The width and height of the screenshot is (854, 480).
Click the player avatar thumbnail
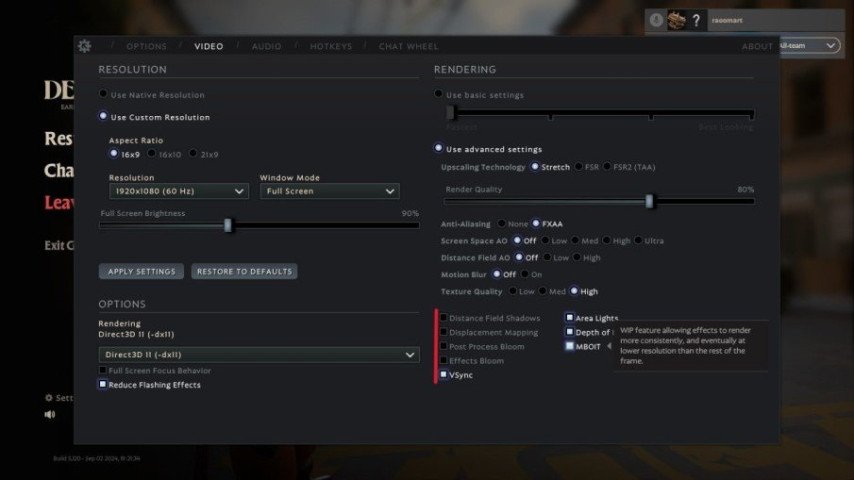pyautogui.click(x=677, y=20)
